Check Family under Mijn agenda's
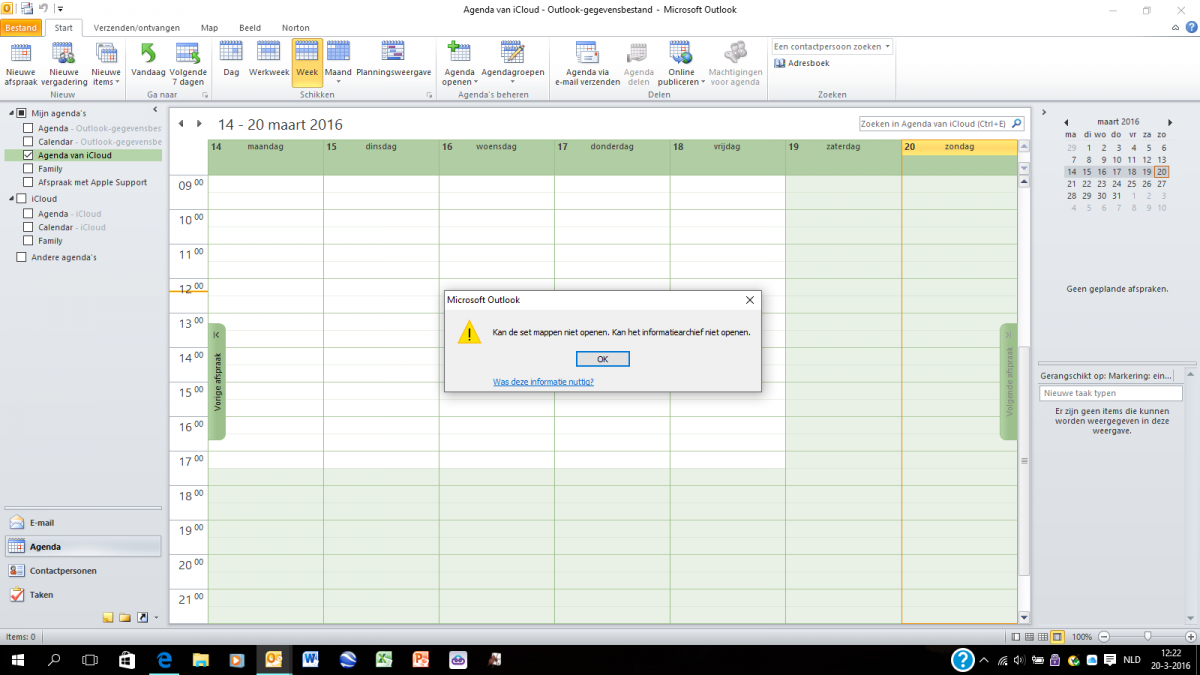The height and width of the screenshot is (675, 1200). 28,169
